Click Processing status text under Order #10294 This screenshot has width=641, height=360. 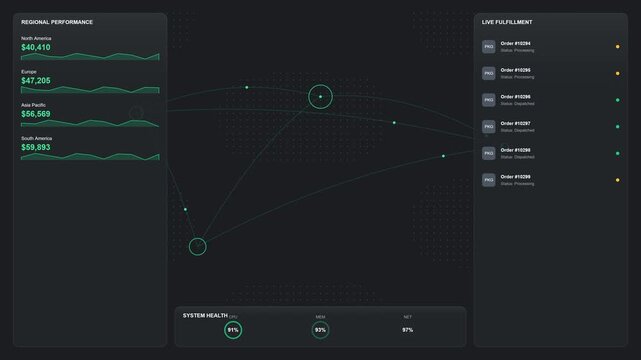tap(518, 51)
